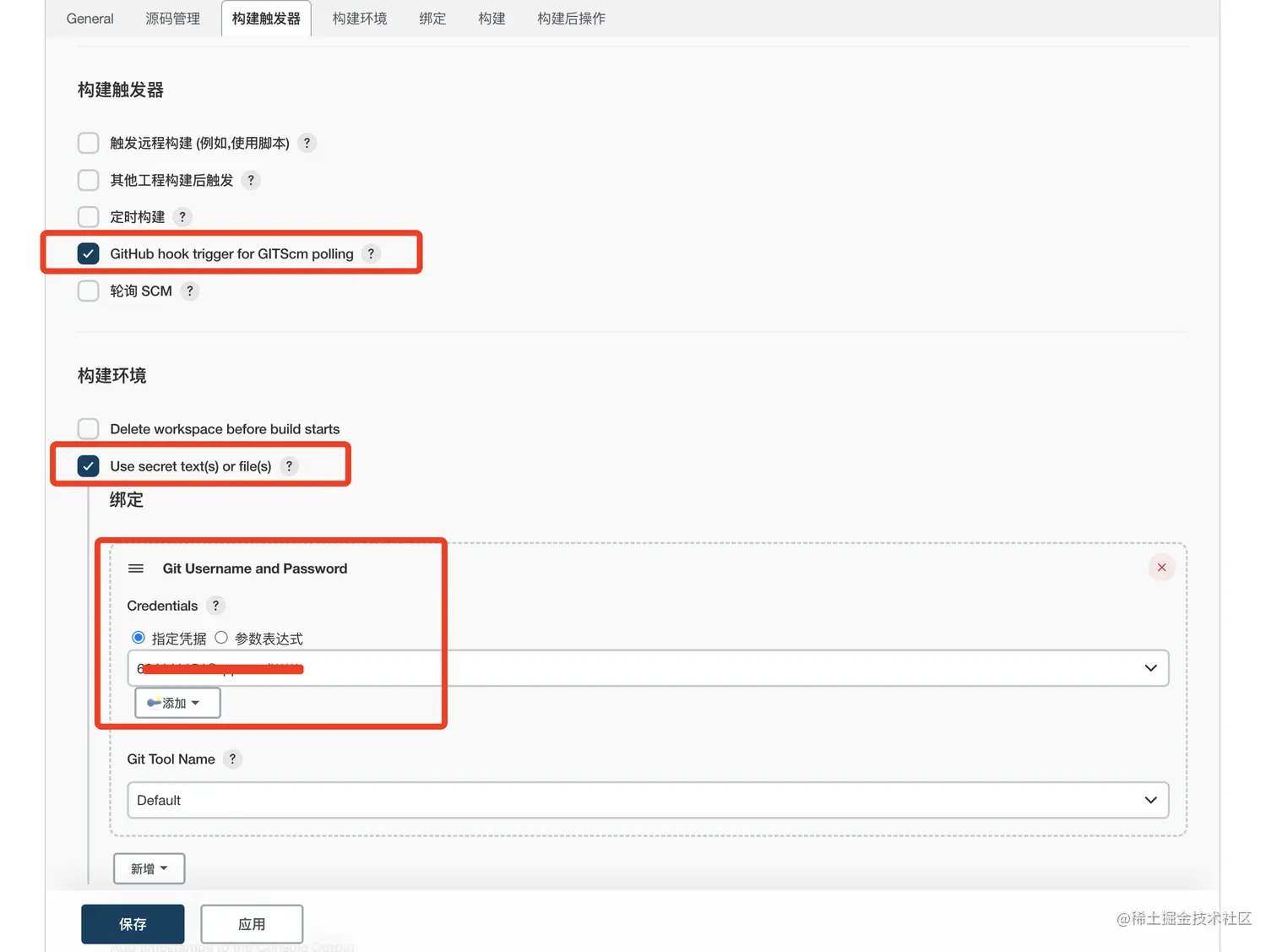Click 构建触发器 section heading
The height and width of the screenshot is (952, 1277).
point(121,90)
